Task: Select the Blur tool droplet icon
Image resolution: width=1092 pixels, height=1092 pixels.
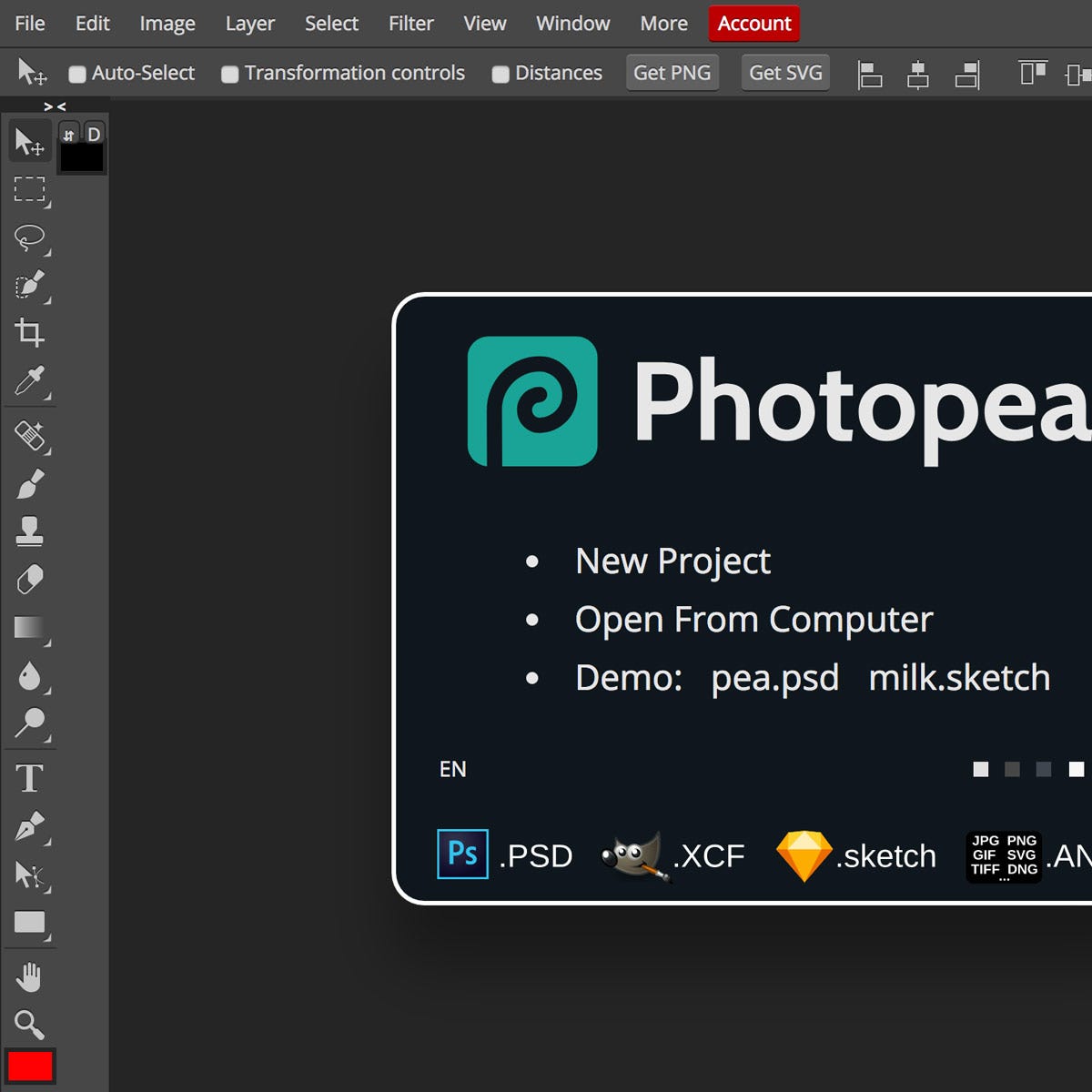Action: click(x=29, y=676)
